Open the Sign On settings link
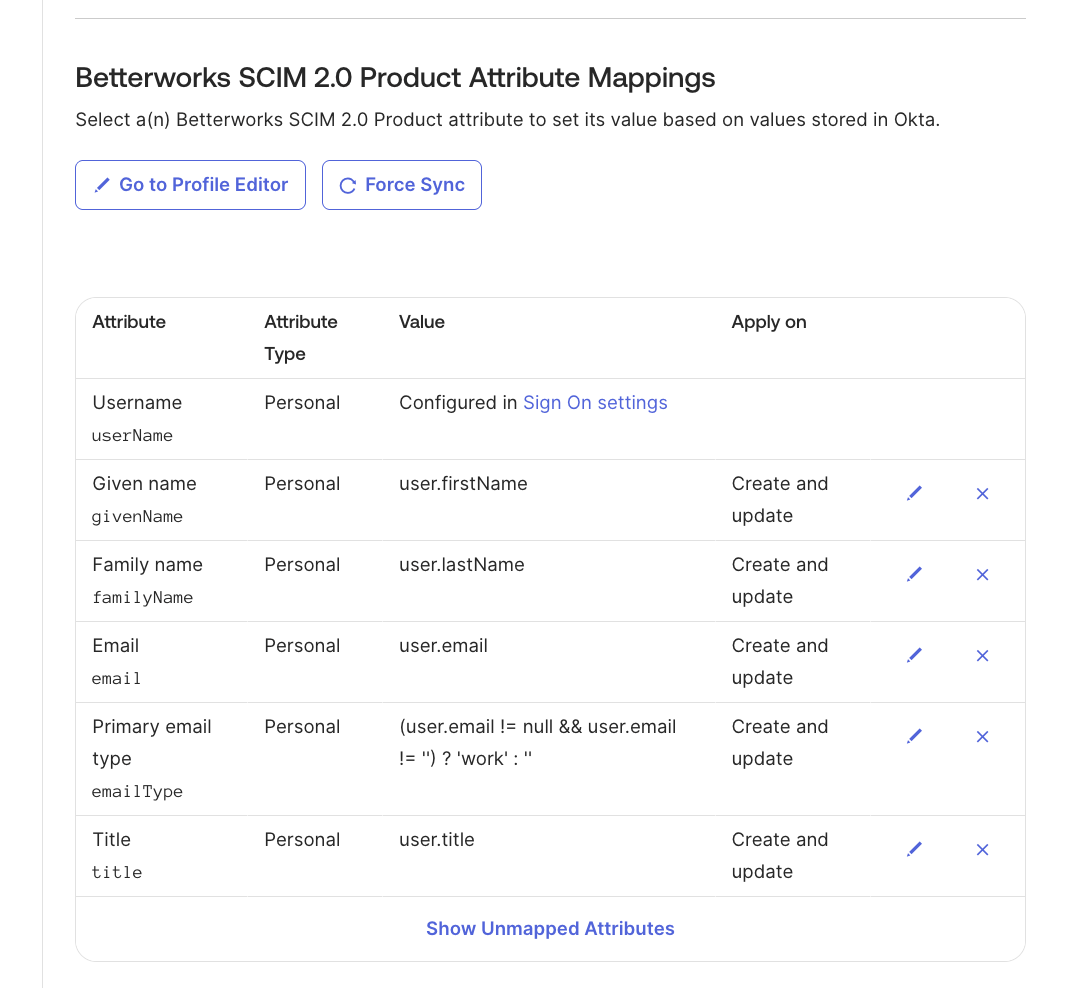 pyautogui.click(x=595, y=403)
